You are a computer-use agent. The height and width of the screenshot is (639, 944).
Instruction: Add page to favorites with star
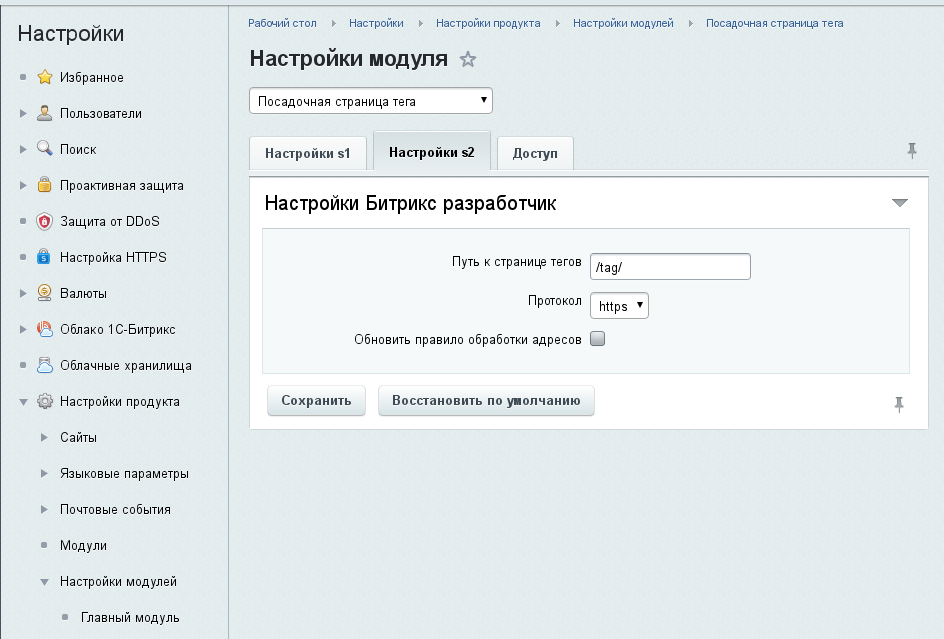click(x=467, y=60)
